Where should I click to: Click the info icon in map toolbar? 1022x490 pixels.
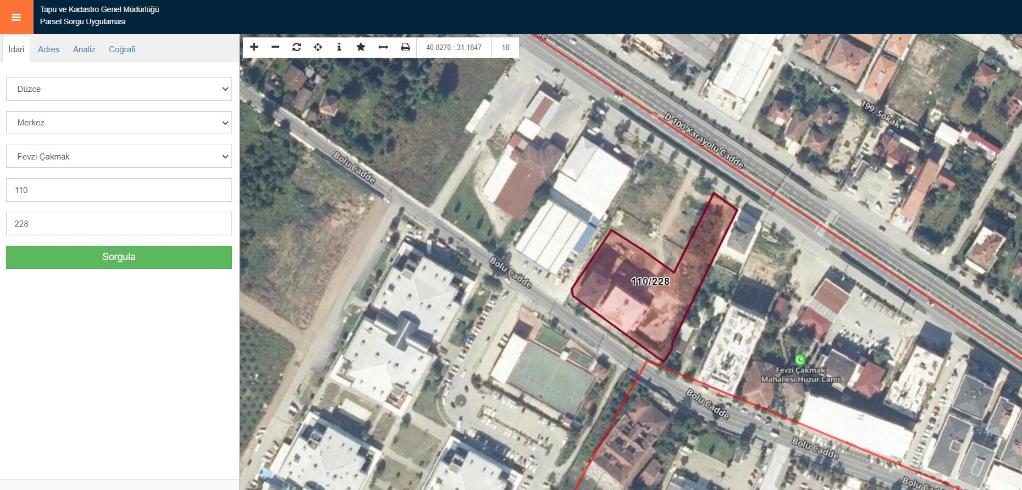(339, 47)
